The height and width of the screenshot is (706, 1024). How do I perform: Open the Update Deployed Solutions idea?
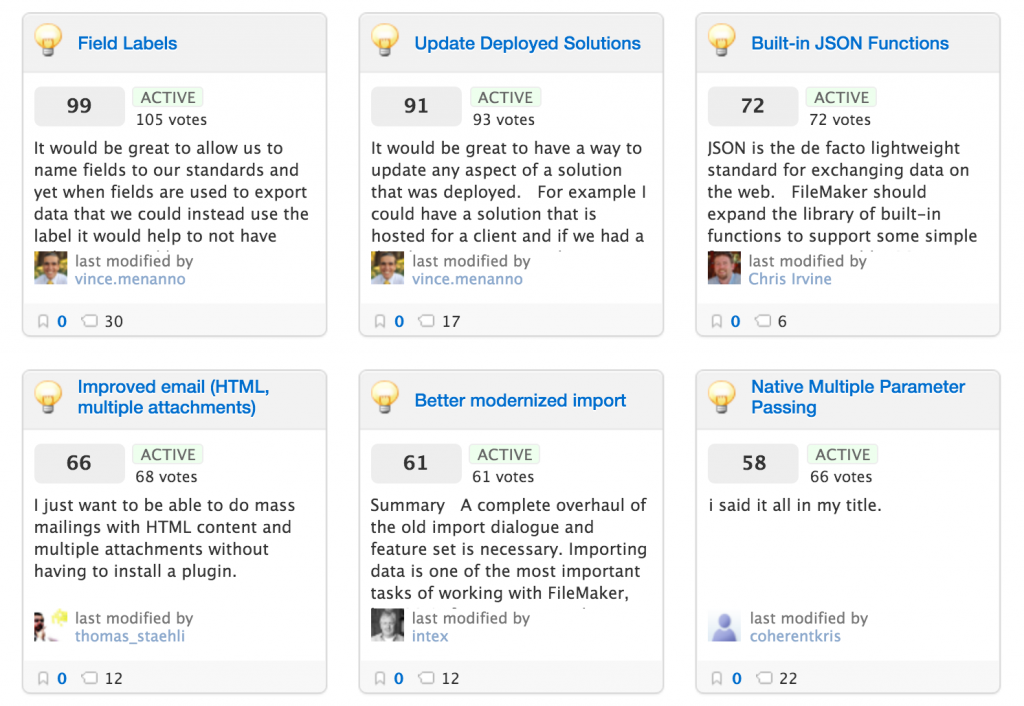527,43
